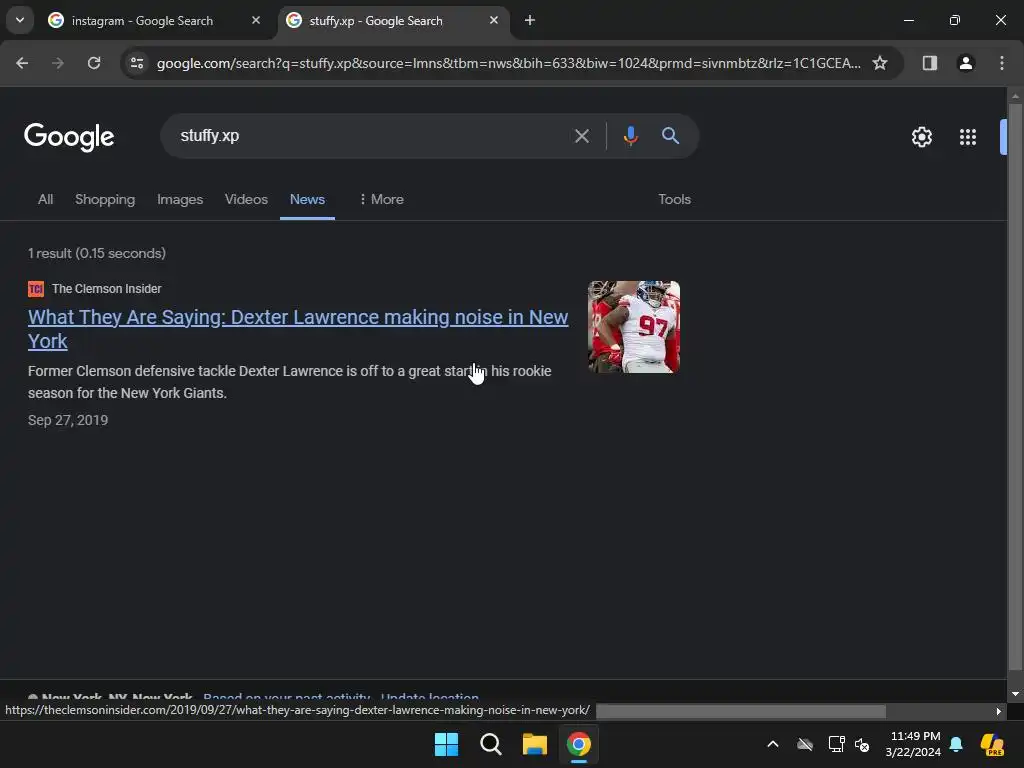Open File Explorer from taskbar
This screenshot has width=1024, height=768.
[534, 744]
